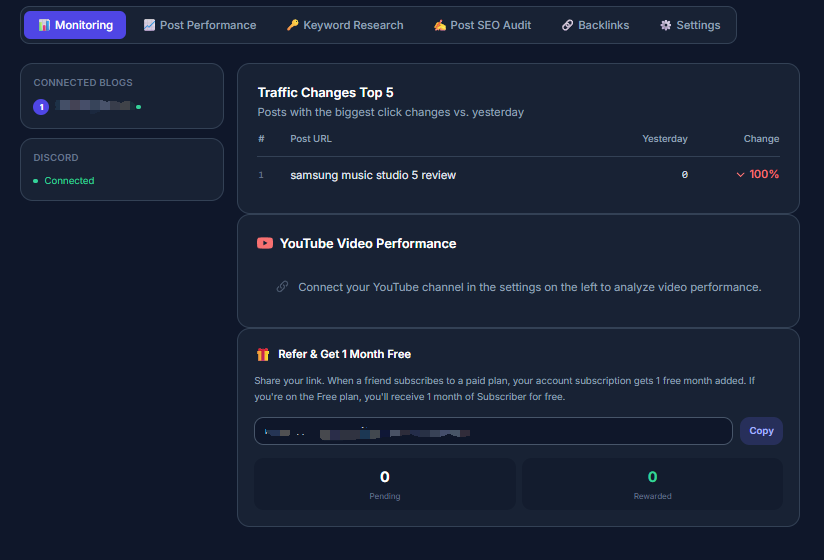Click the red down arrow beside 100%
824x560 pixels.
pyautogui.click(x=740, y=174)
